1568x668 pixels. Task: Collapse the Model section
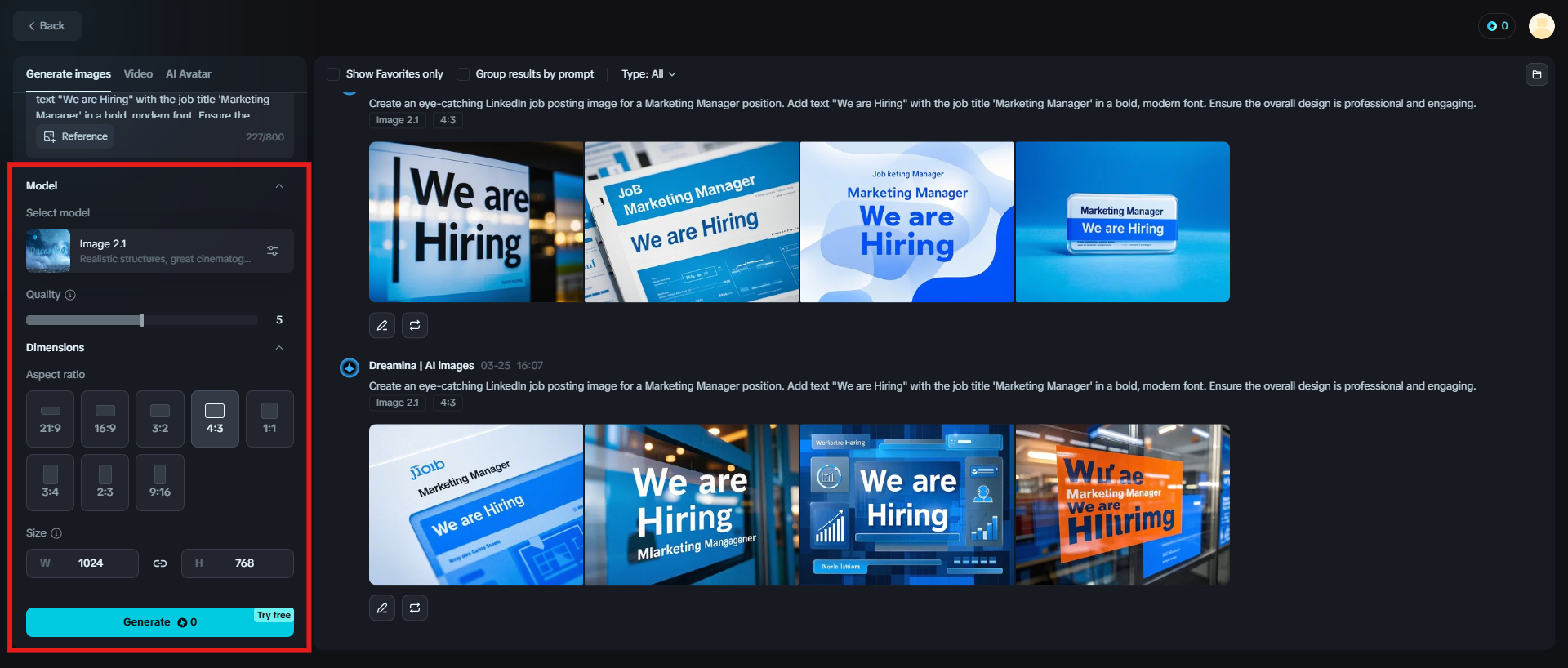click(279, 186)
